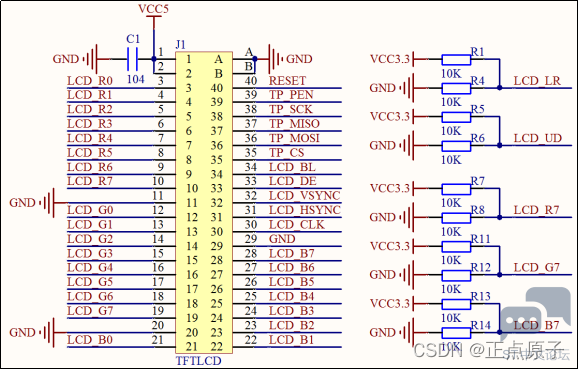This screenshot has width=579, height=370.
Task: Click the R12 resistor designator
Action: pos(480,268)
